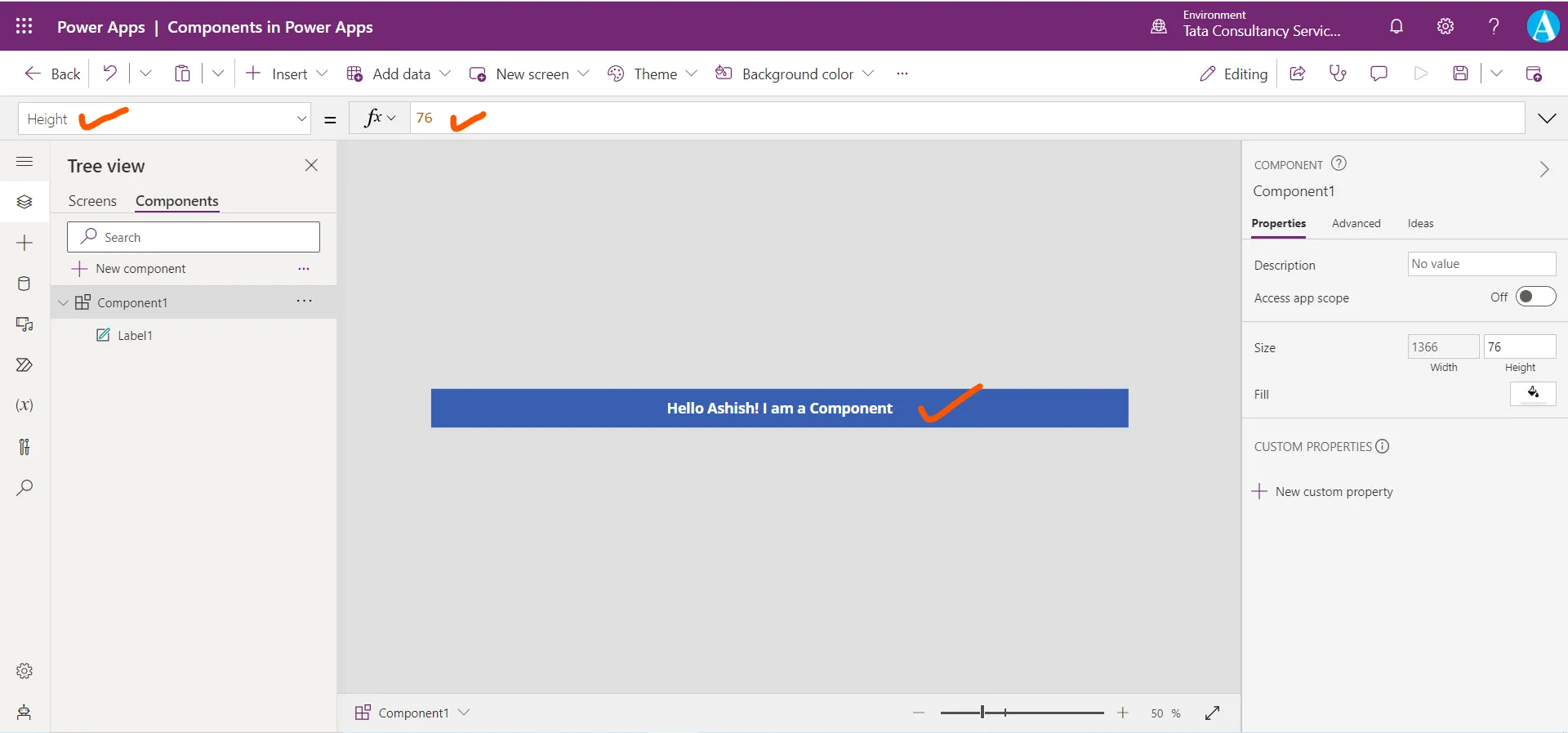Click the zoom slider handle
1568x733 pixels.
click(x=982, y=713)
